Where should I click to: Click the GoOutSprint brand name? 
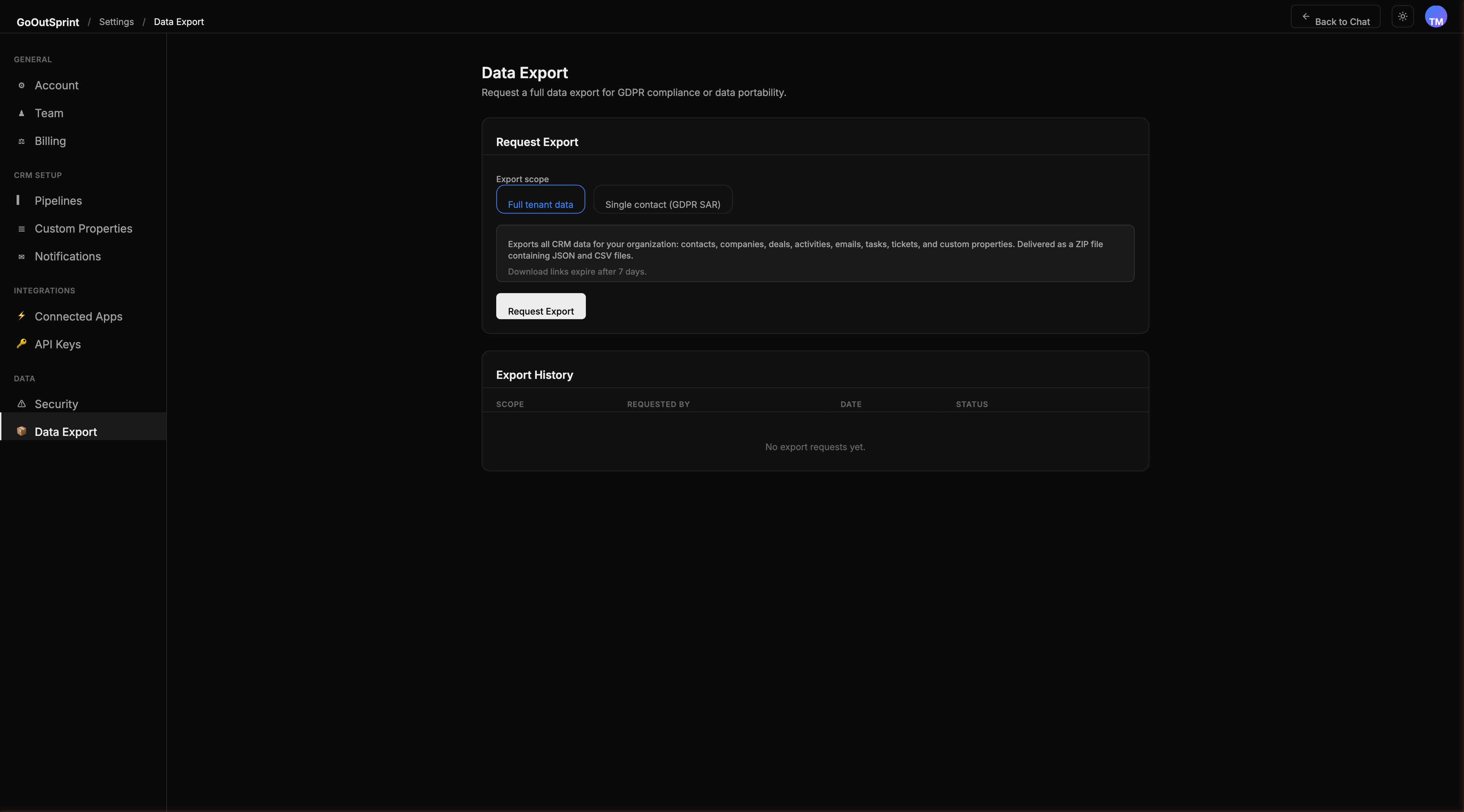click(x=47, y=22)
